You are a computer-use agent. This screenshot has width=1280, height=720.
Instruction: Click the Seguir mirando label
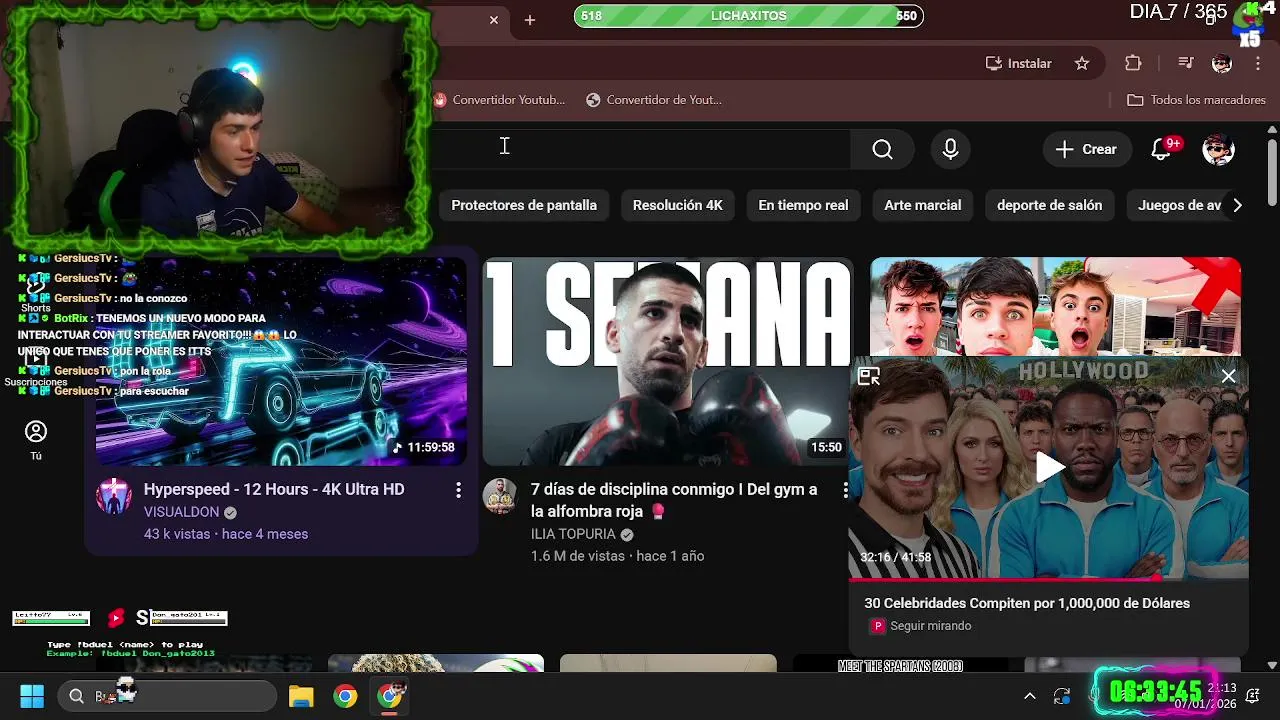point(931,626)
